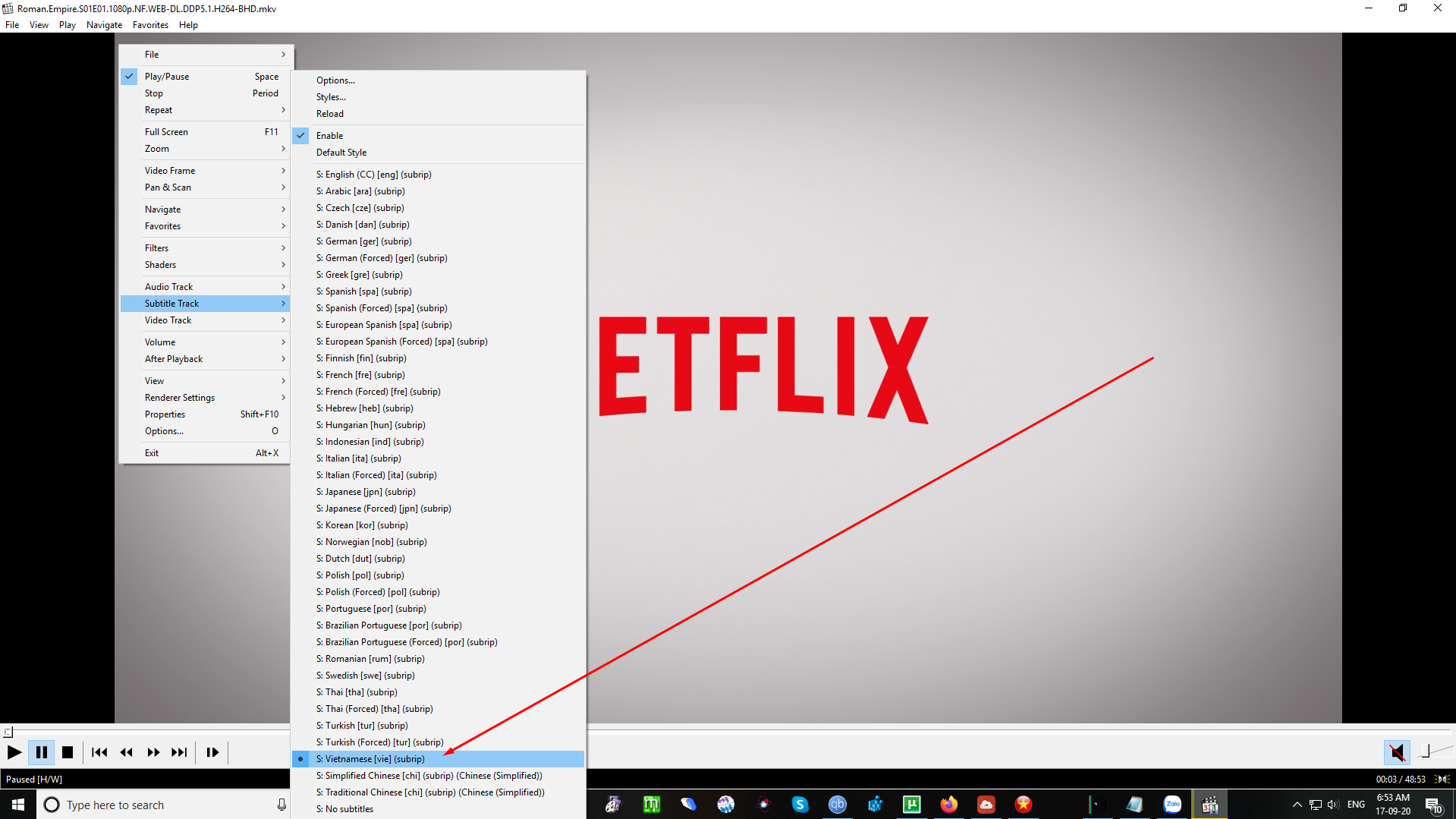Screen dimensions: 1456x819
Task: Select English (CC) [eng] subtitle track
Action: tap(439, 175)
